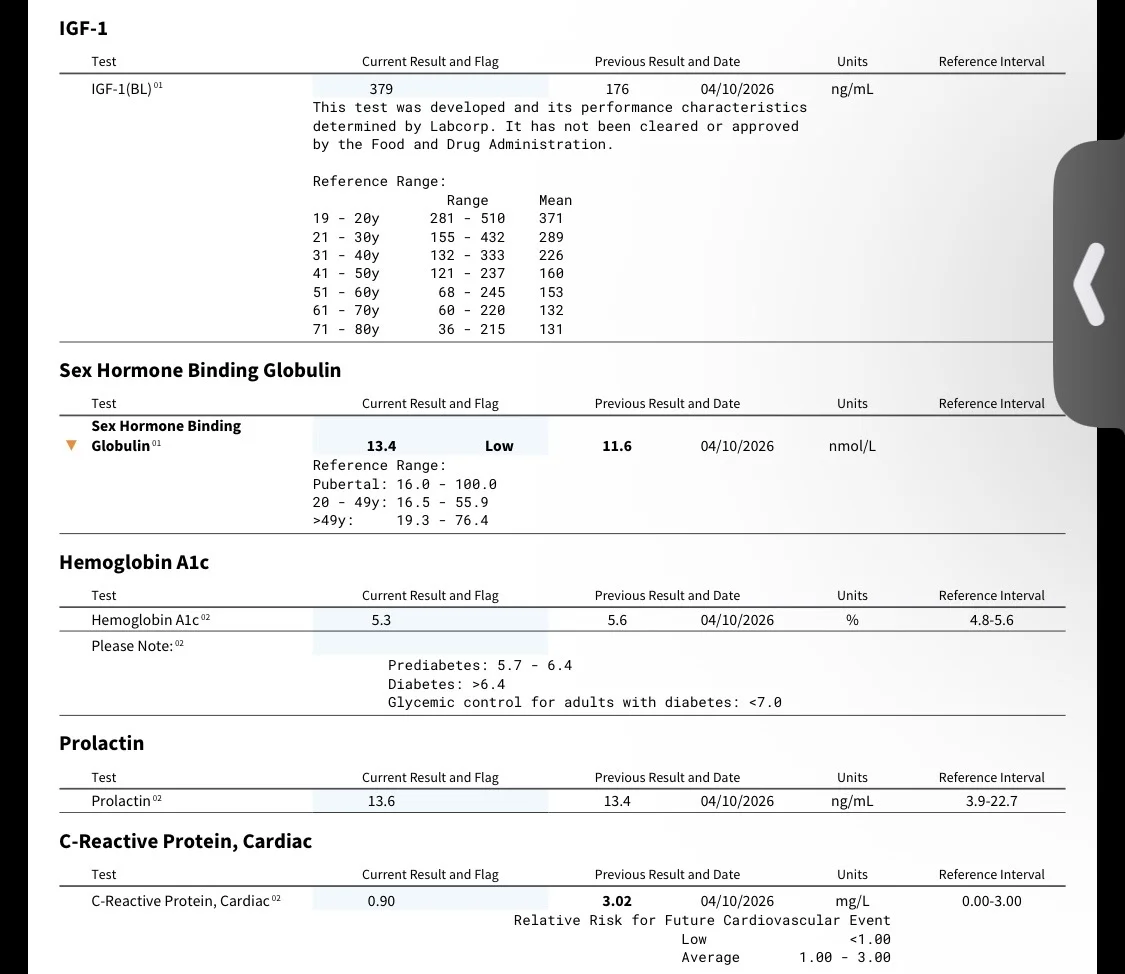Click the IGF-1 previous date 04/10/2026
Screen dimensions: 1125x974
point(737,89)
